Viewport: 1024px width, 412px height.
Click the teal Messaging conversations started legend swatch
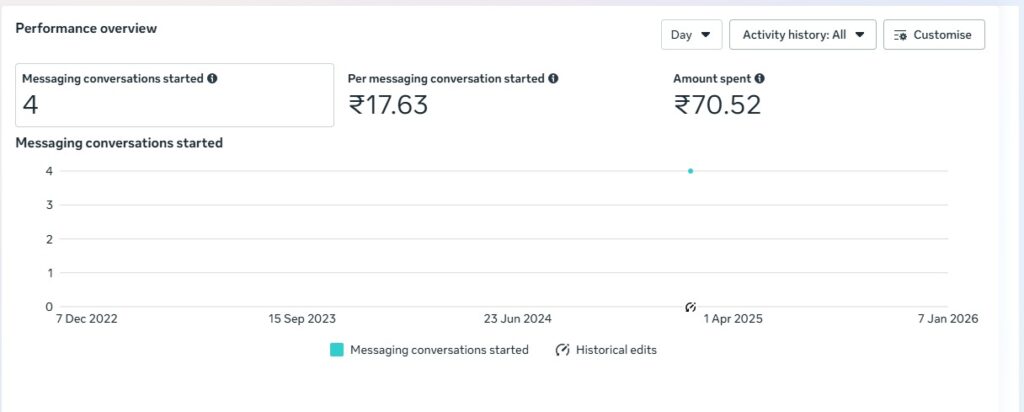point(337,350)
